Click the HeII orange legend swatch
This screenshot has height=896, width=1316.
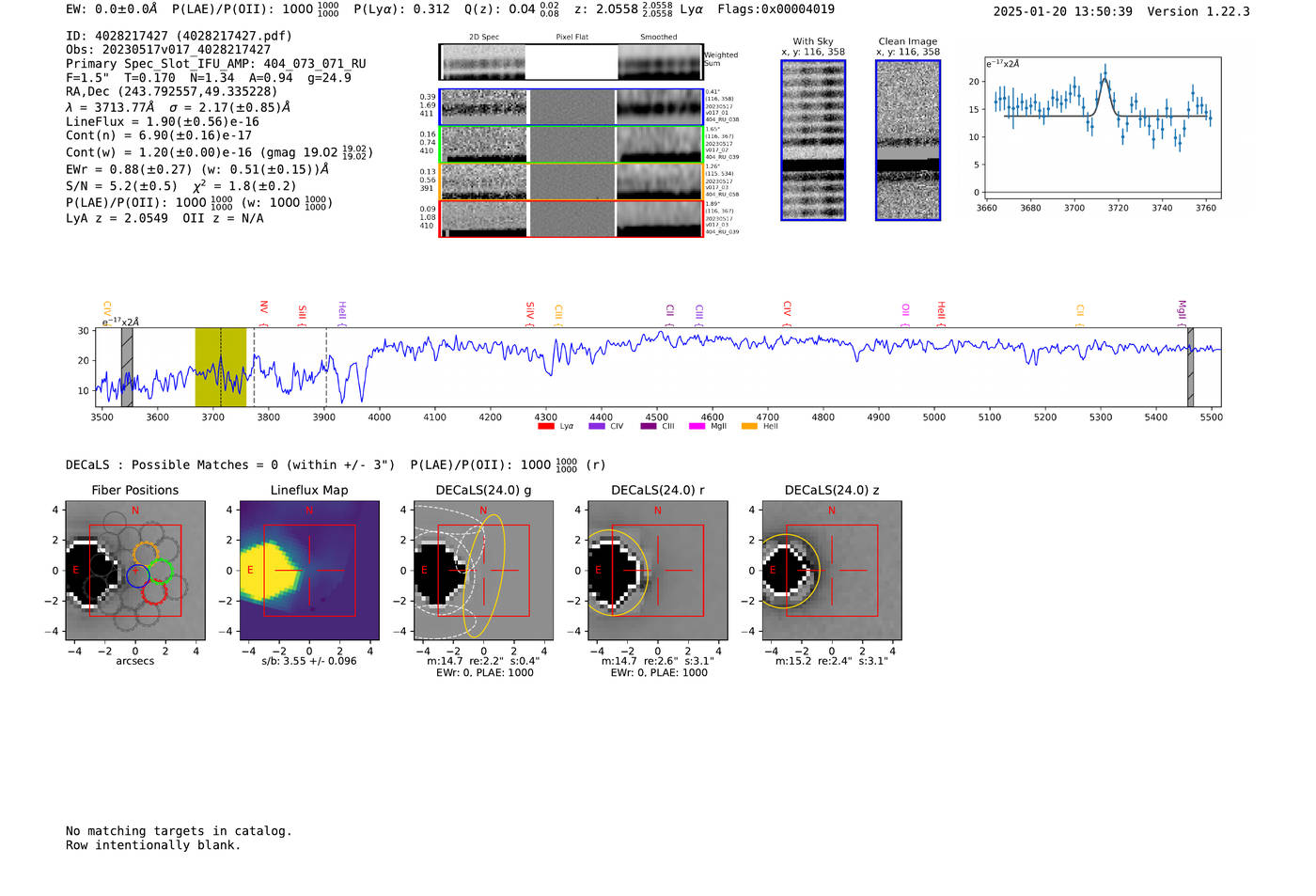[x=749, y=427]
